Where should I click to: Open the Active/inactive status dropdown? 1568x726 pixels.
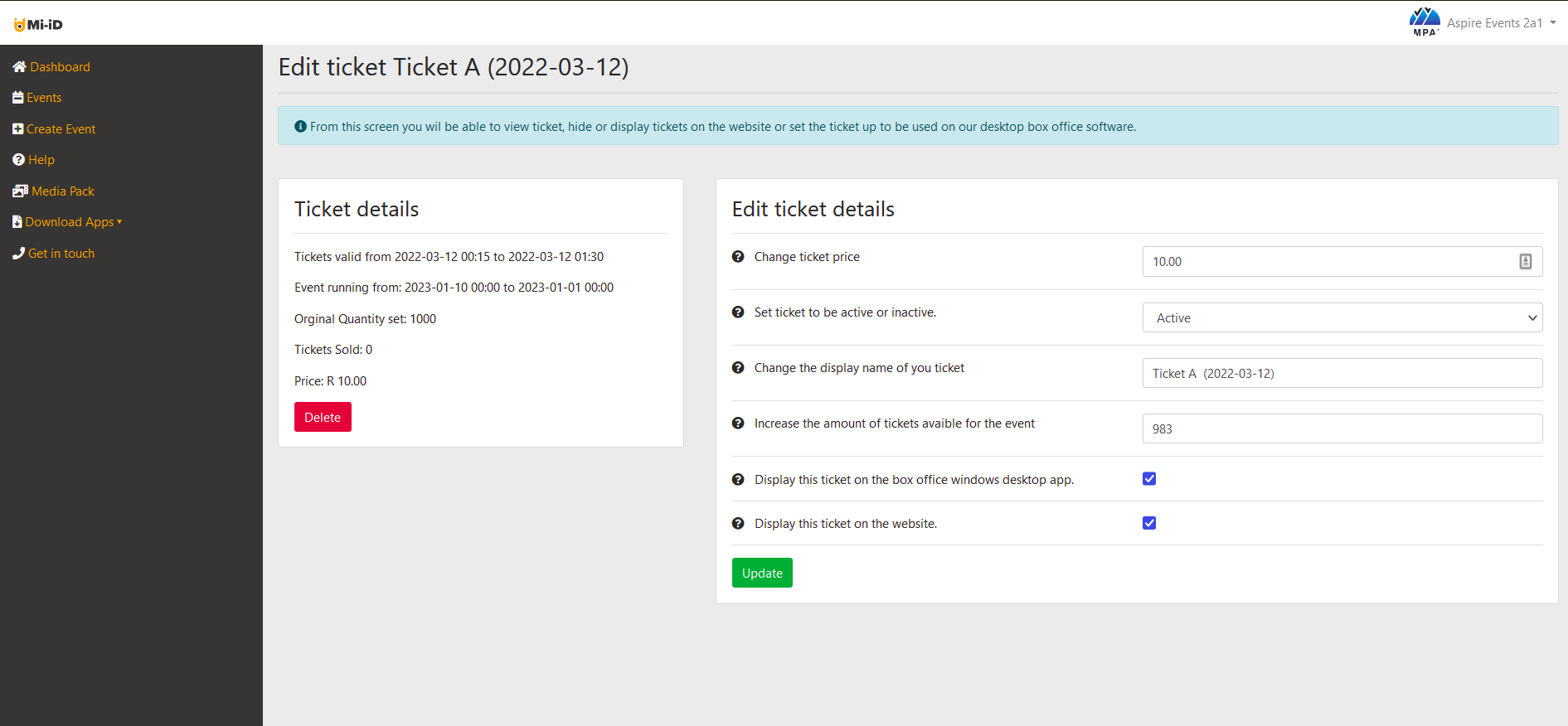[x=1342, y=317]
